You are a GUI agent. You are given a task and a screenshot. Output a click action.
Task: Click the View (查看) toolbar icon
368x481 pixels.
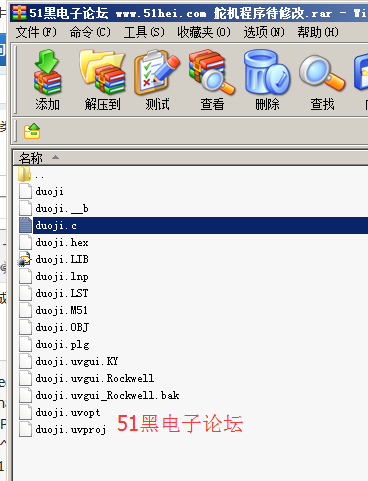tap(212, 72)
